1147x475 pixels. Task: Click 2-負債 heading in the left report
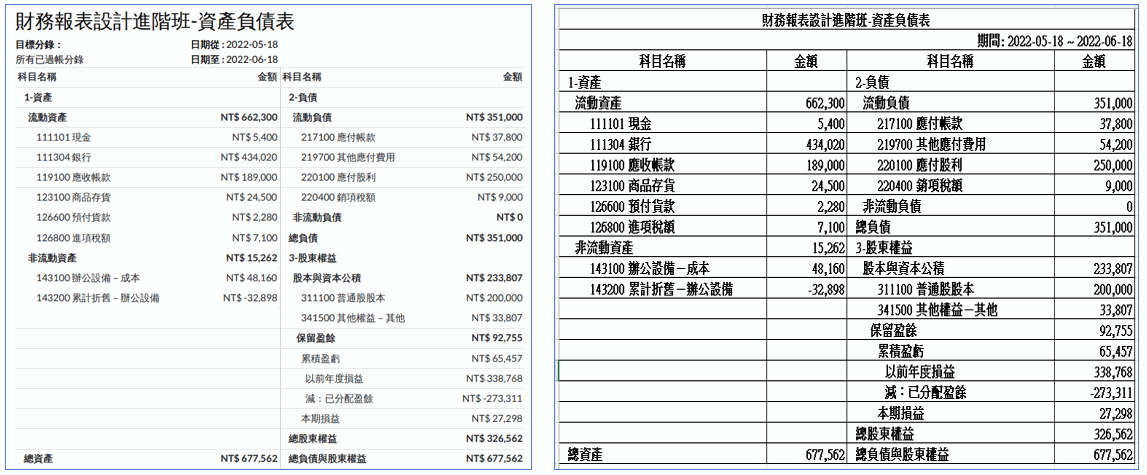tap(304, 97)
